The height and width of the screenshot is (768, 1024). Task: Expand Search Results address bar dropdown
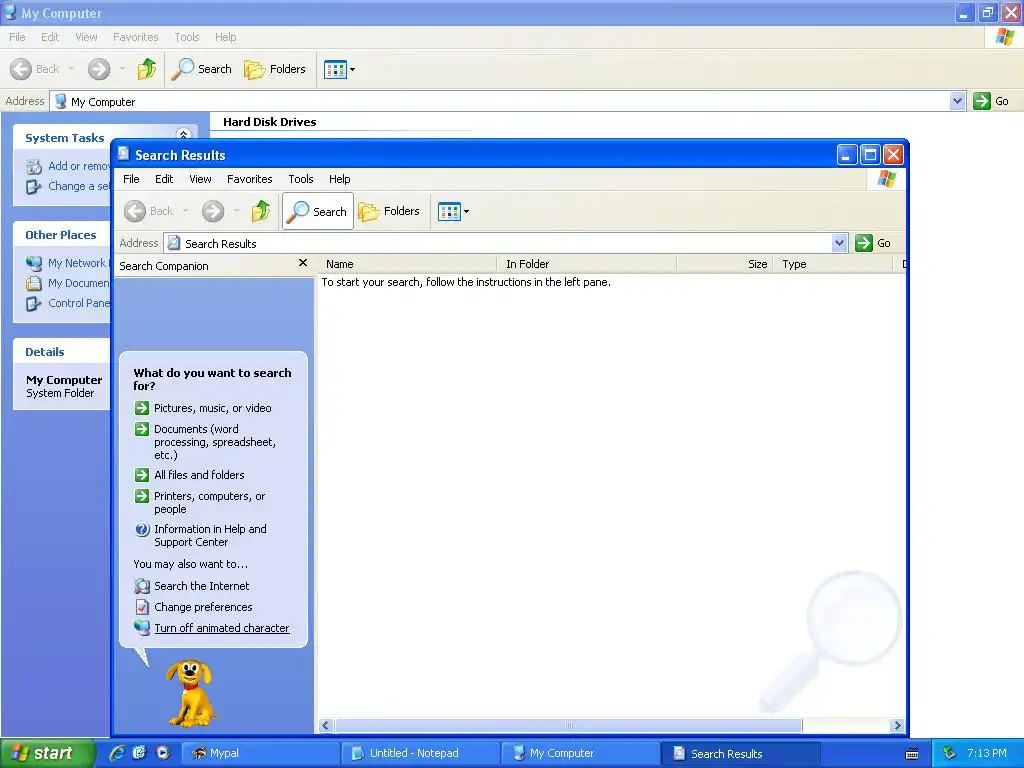point(840,243)
